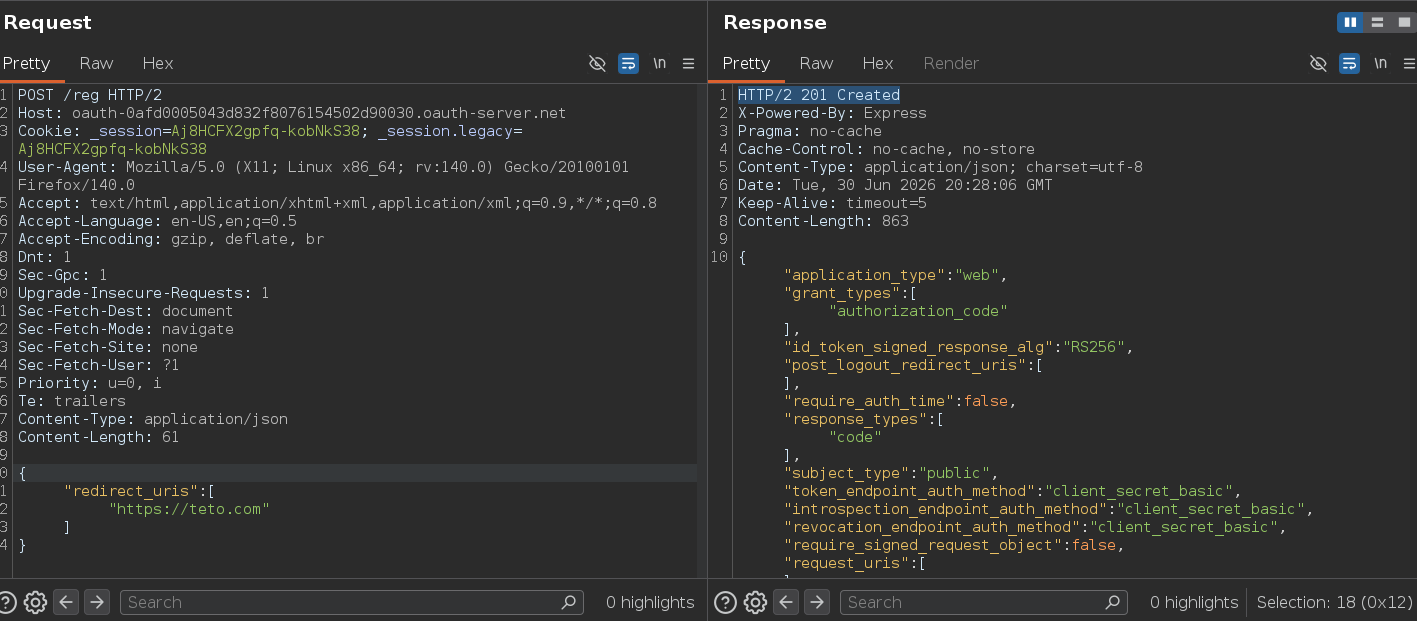Switch Request view to Raw tab
The width and height of the screenshot is (1417, 621).
pos(97,63)
